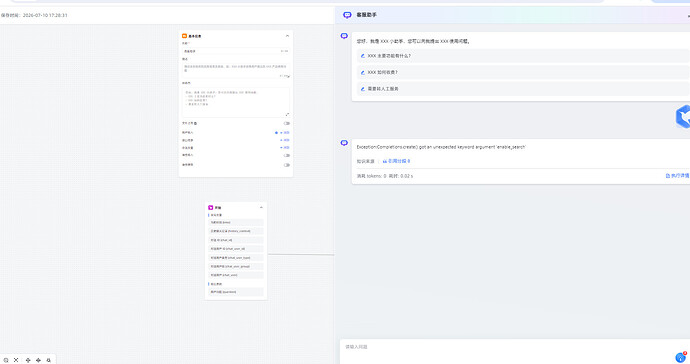Viewport: 690px width, 364px height.
Task: Click the fit-to-view crossed-arrows icon in the canvas toolbar
Action: pos(16,360)
